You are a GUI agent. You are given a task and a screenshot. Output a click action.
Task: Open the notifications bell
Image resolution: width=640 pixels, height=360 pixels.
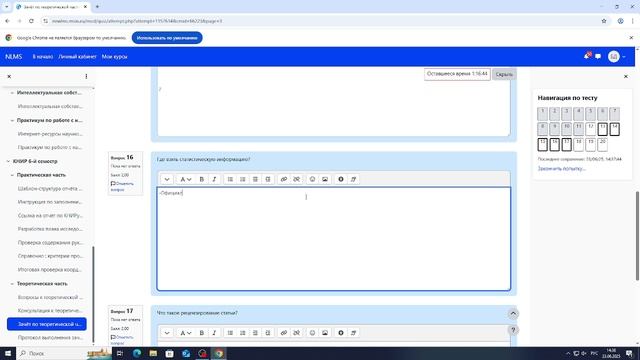[587, 56]
